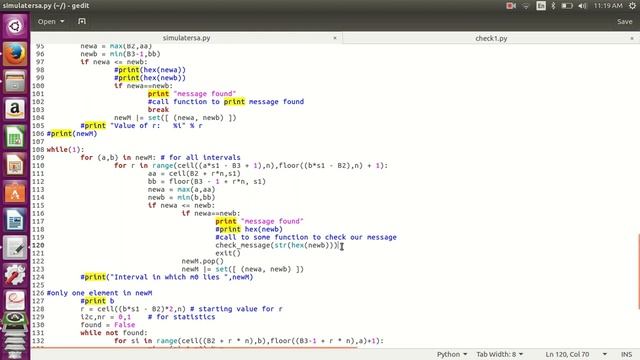The width and height of the screenshot is (640, 360).
Task: Switch to gedit text editor dock icon
Action: point(15,248)
